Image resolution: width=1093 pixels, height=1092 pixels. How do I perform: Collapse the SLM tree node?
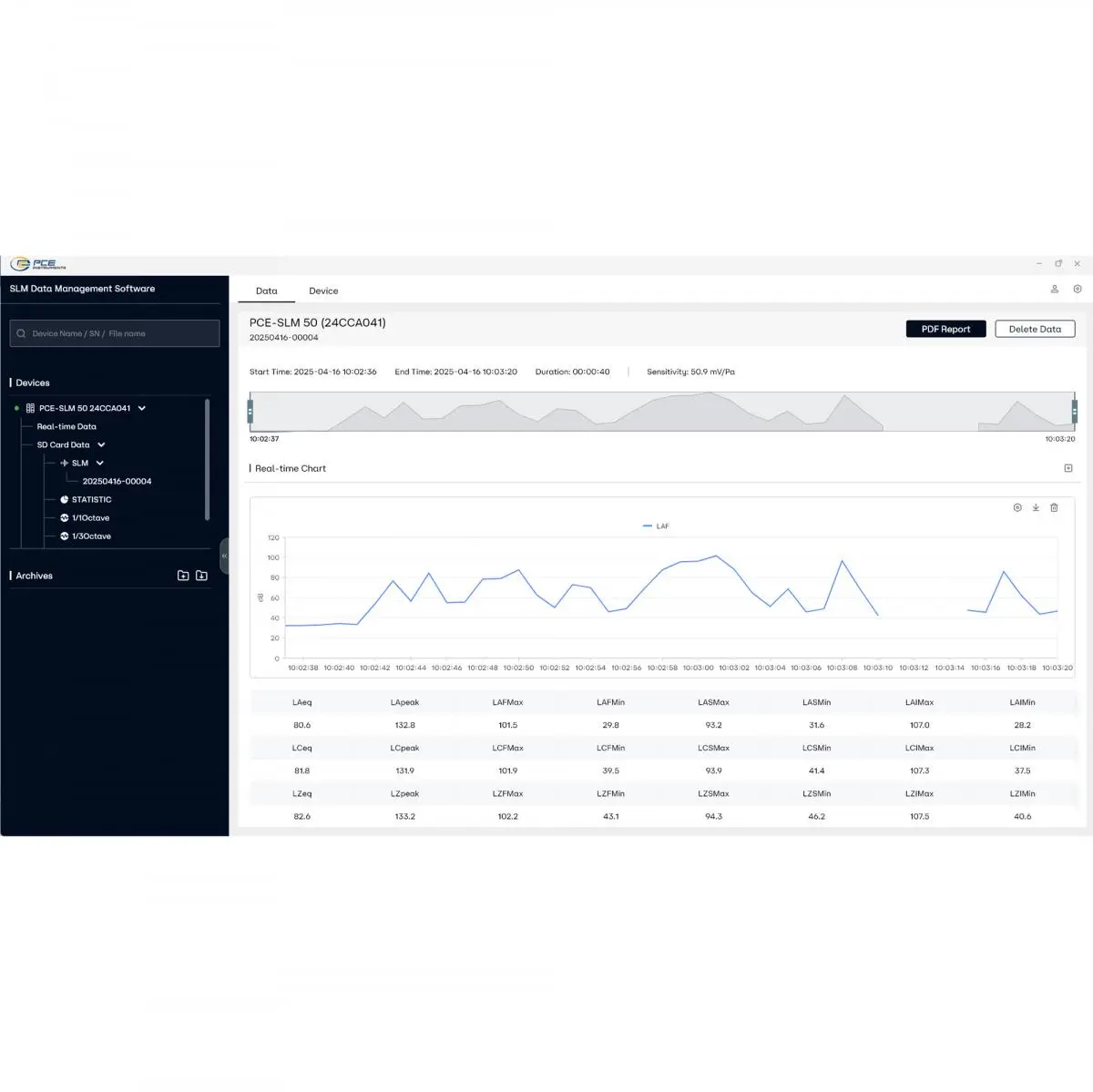[100, 463]
